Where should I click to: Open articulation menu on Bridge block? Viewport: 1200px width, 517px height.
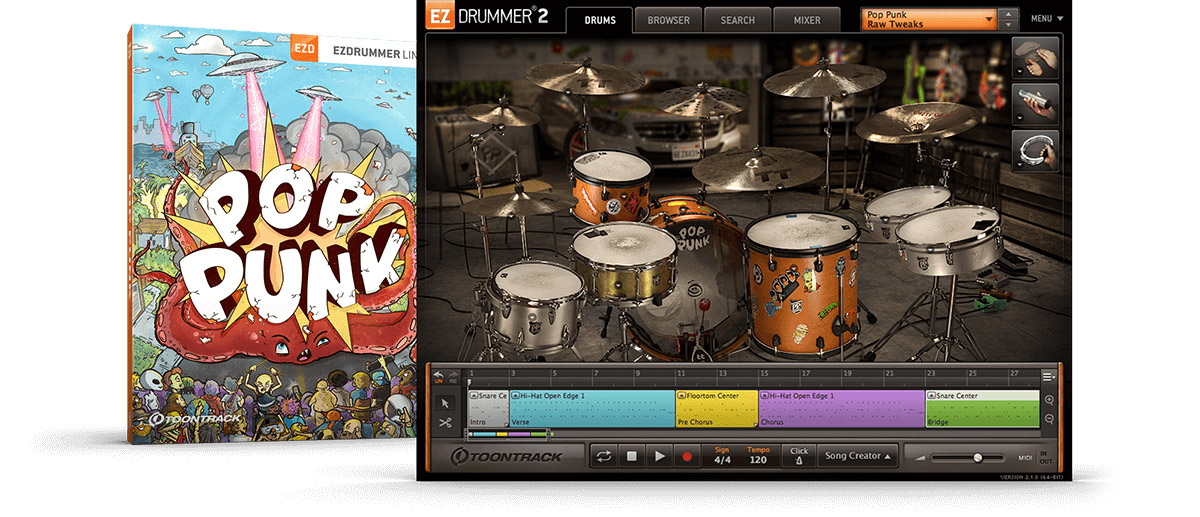[932, 396]
